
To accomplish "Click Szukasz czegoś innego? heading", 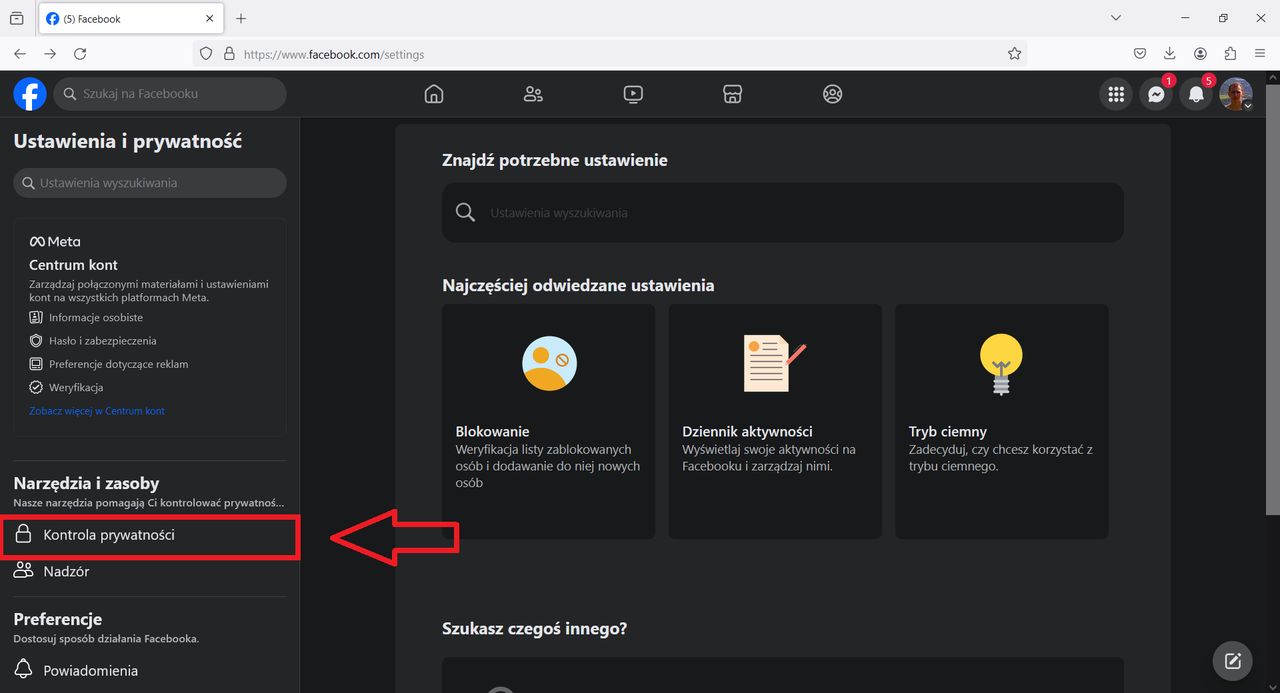I will [535, 629].
